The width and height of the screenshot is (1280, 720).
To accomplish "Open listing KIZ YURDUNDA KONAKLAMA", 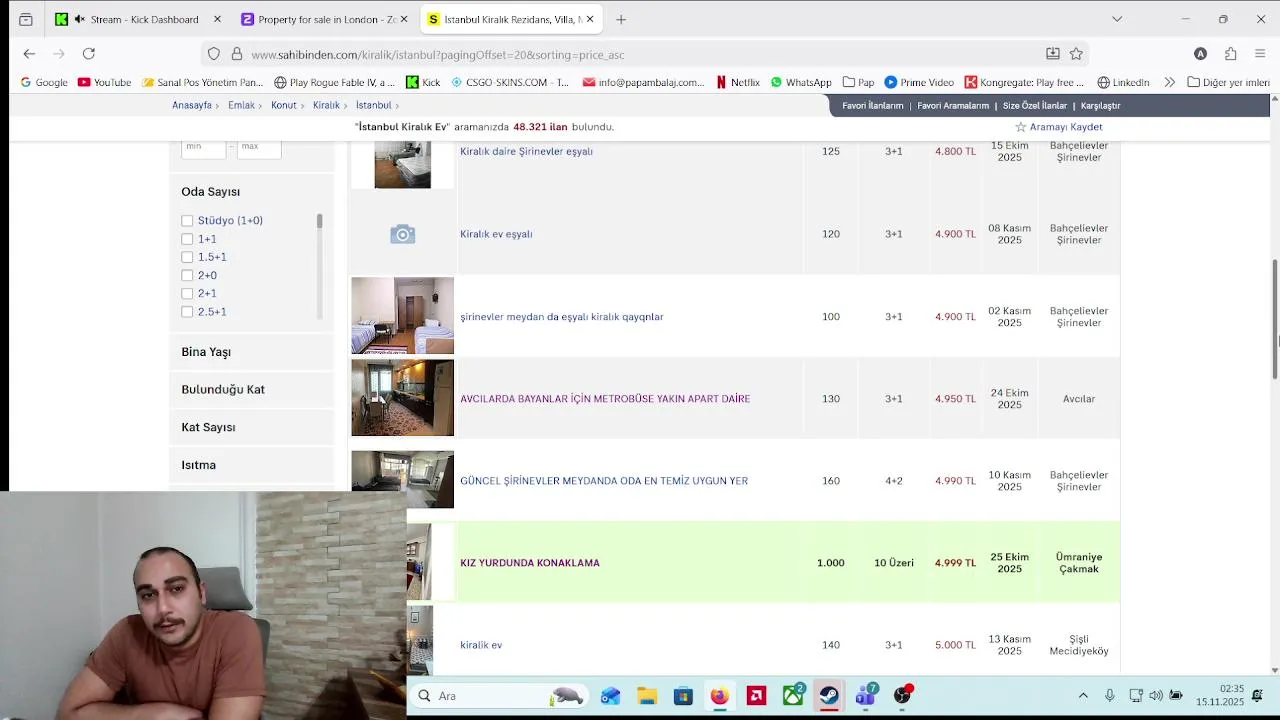I will (x=530, y=563).
